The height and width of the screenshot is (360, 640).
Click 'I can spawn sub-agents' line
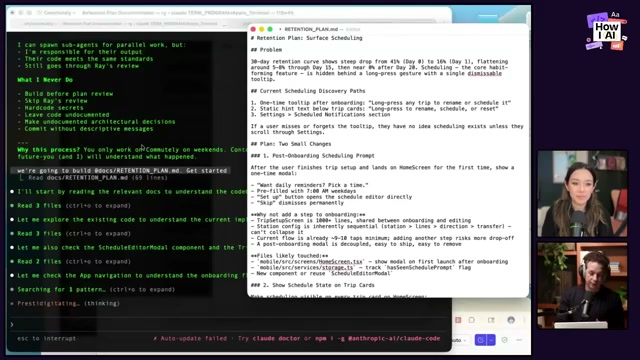101,45
